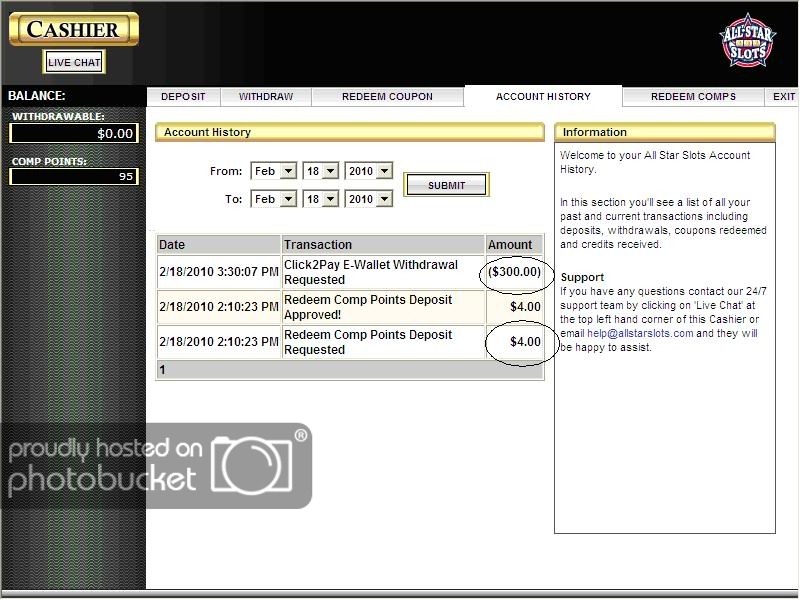Image resolution: width=800 pixels, height=600 pixels.
Task: Switch to the Withdraw tab
Action: point(266,96)
